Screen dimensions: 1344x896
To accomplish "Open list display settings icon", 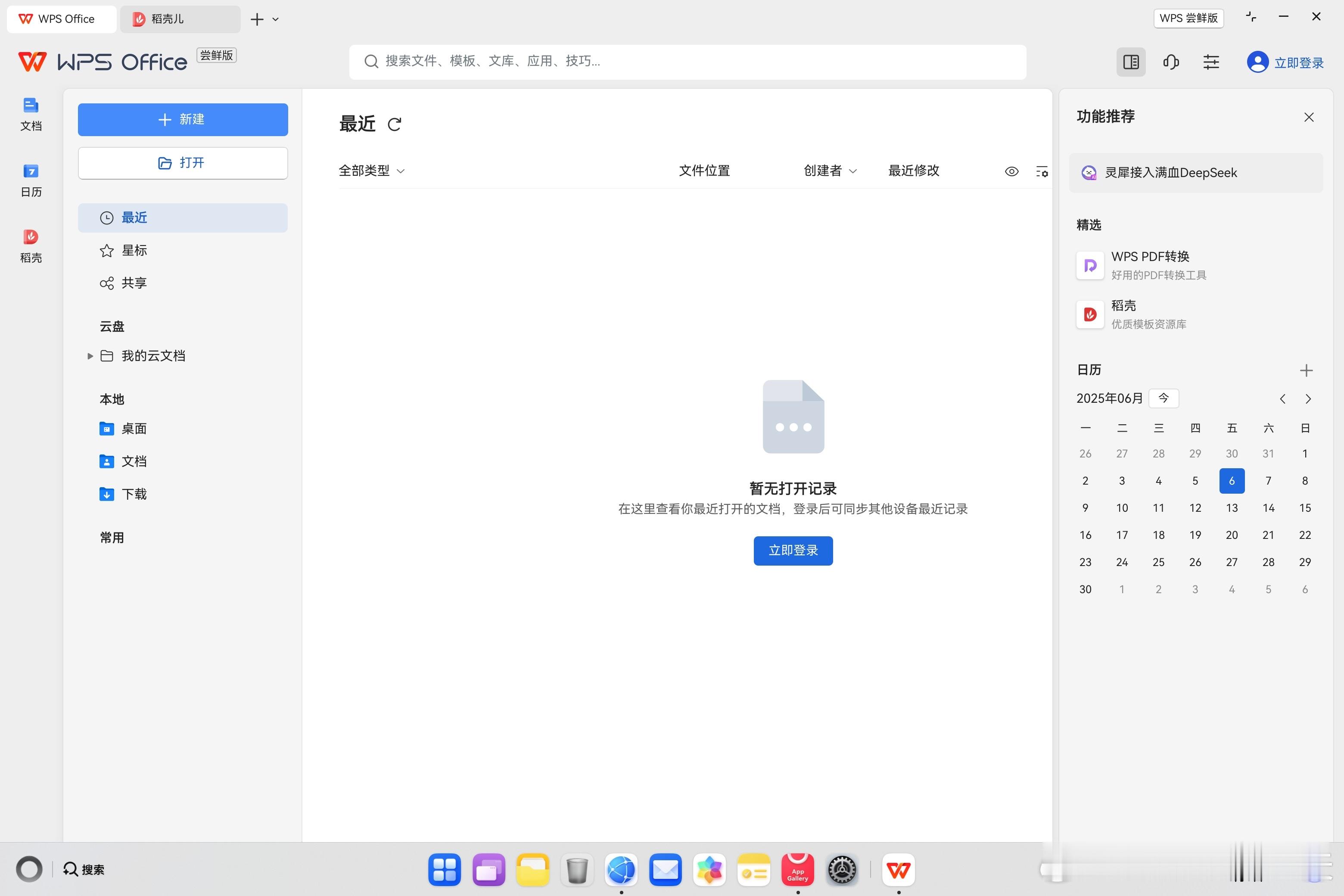I will pyautogui.click(x=1042, y=171).
